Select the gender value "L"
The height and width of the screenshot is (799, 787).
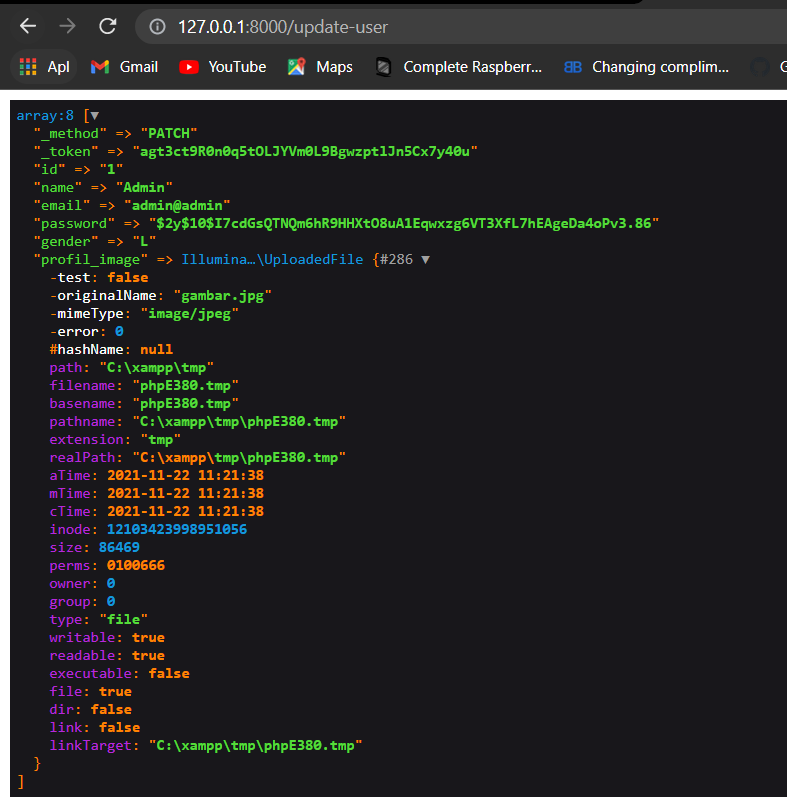(144, 242)
